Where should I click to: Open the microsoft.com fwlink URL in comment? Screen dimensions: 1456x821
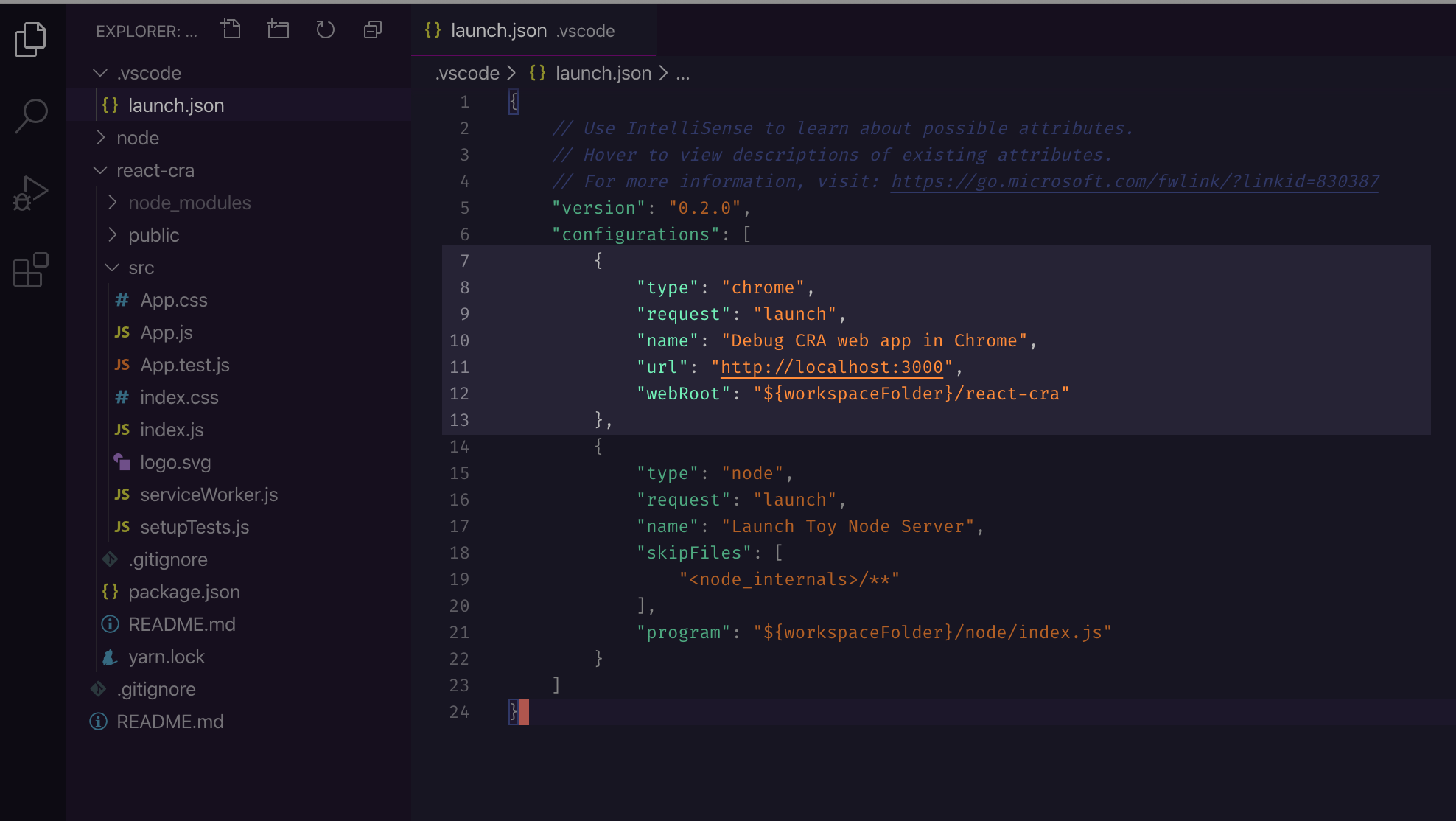point(1134,181)
